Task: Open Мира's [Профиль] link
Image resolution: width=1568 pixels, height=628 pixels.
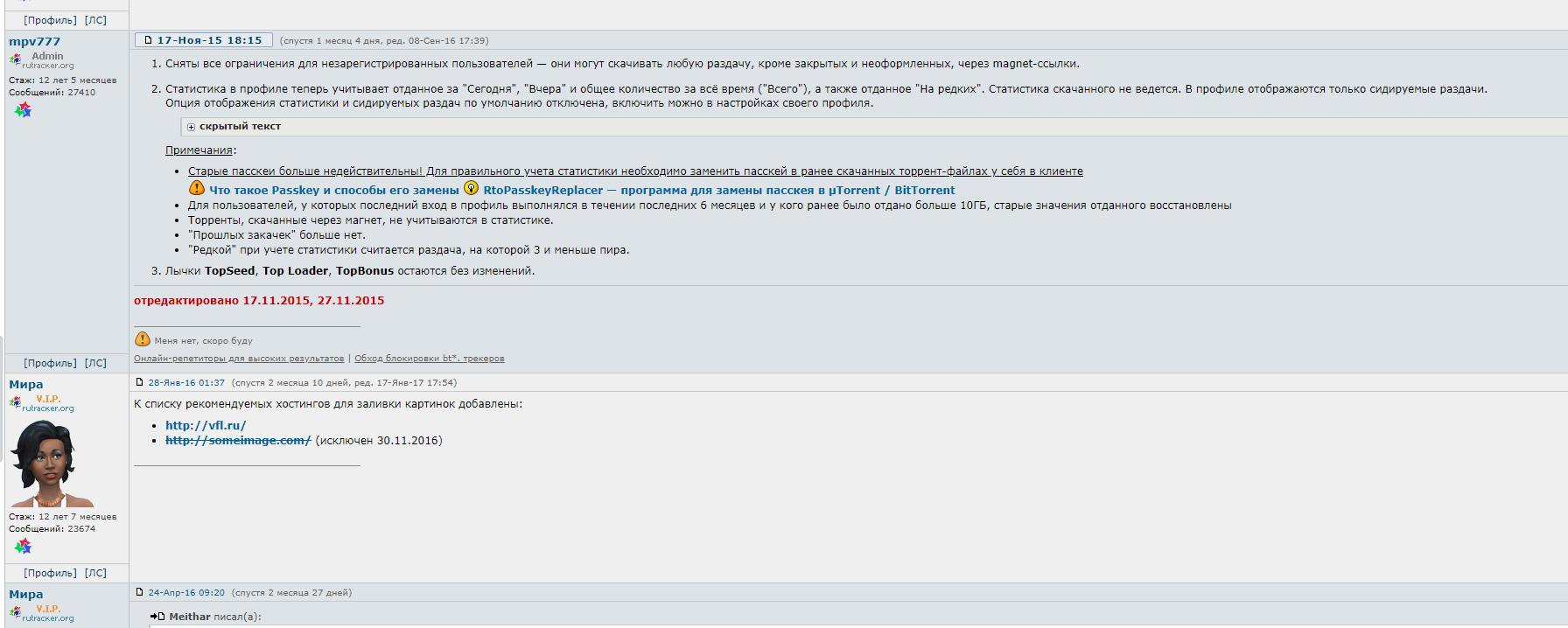Action: coord(50,573)
